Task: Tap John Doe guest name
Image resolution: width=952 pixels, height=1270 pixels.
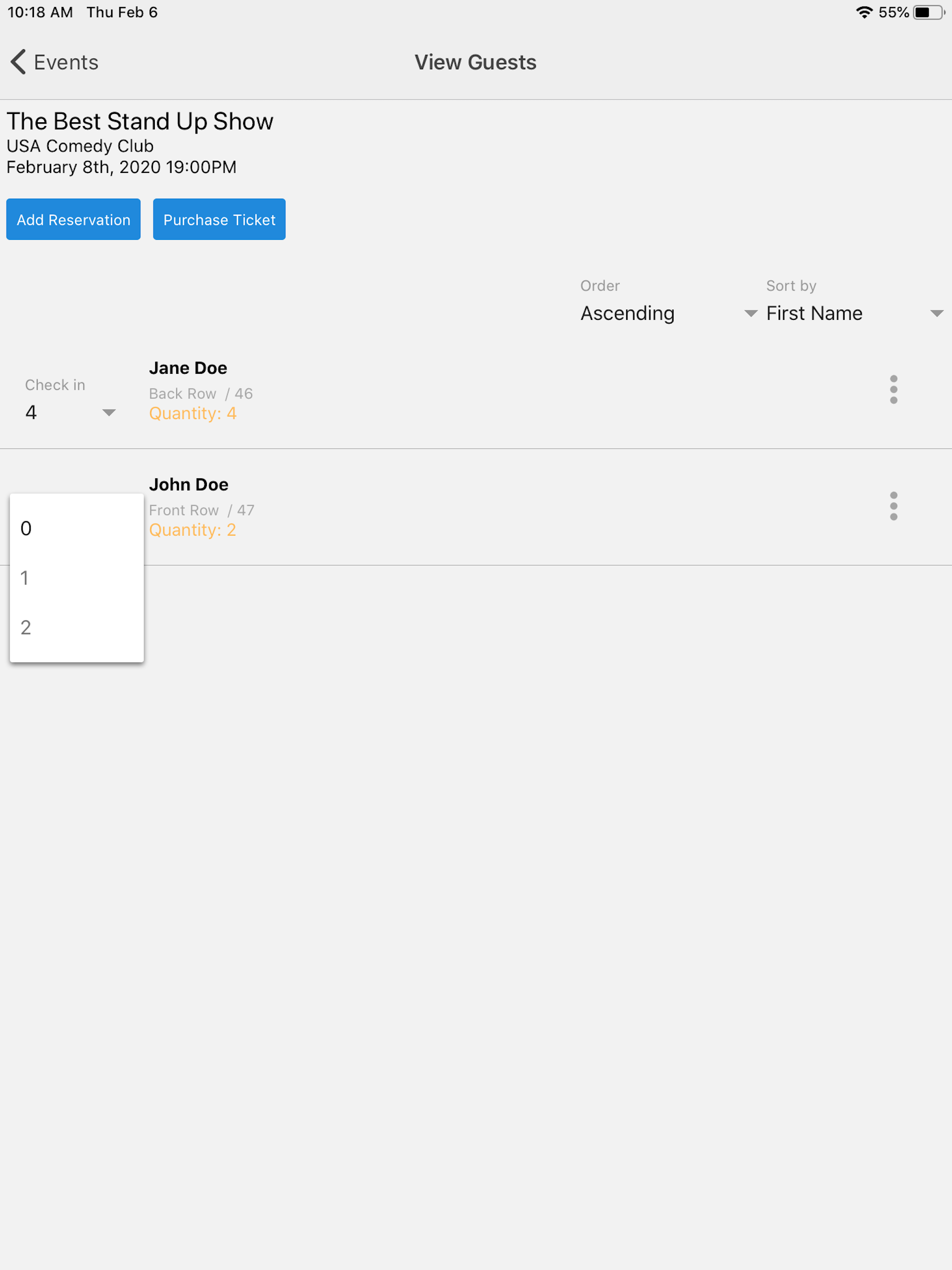Action: [188, 484]
